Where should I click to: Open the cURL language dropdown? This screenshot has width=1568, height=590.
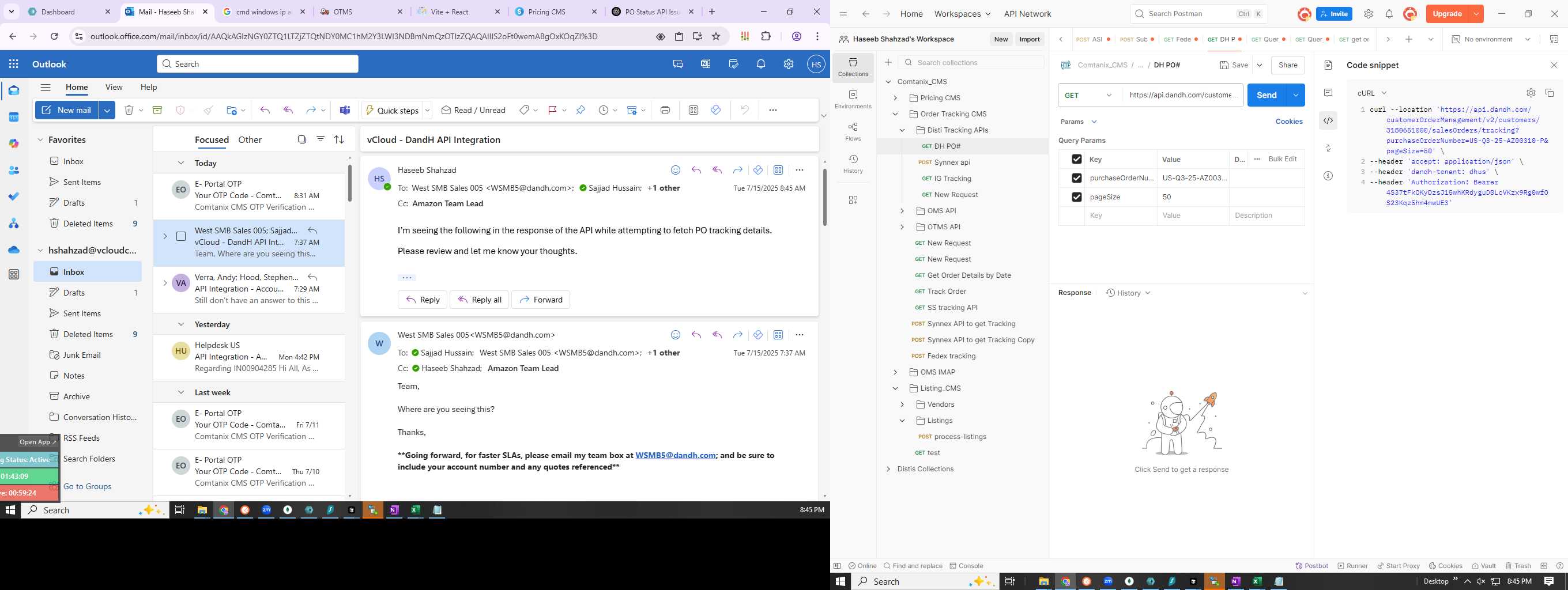point(1371,93)
